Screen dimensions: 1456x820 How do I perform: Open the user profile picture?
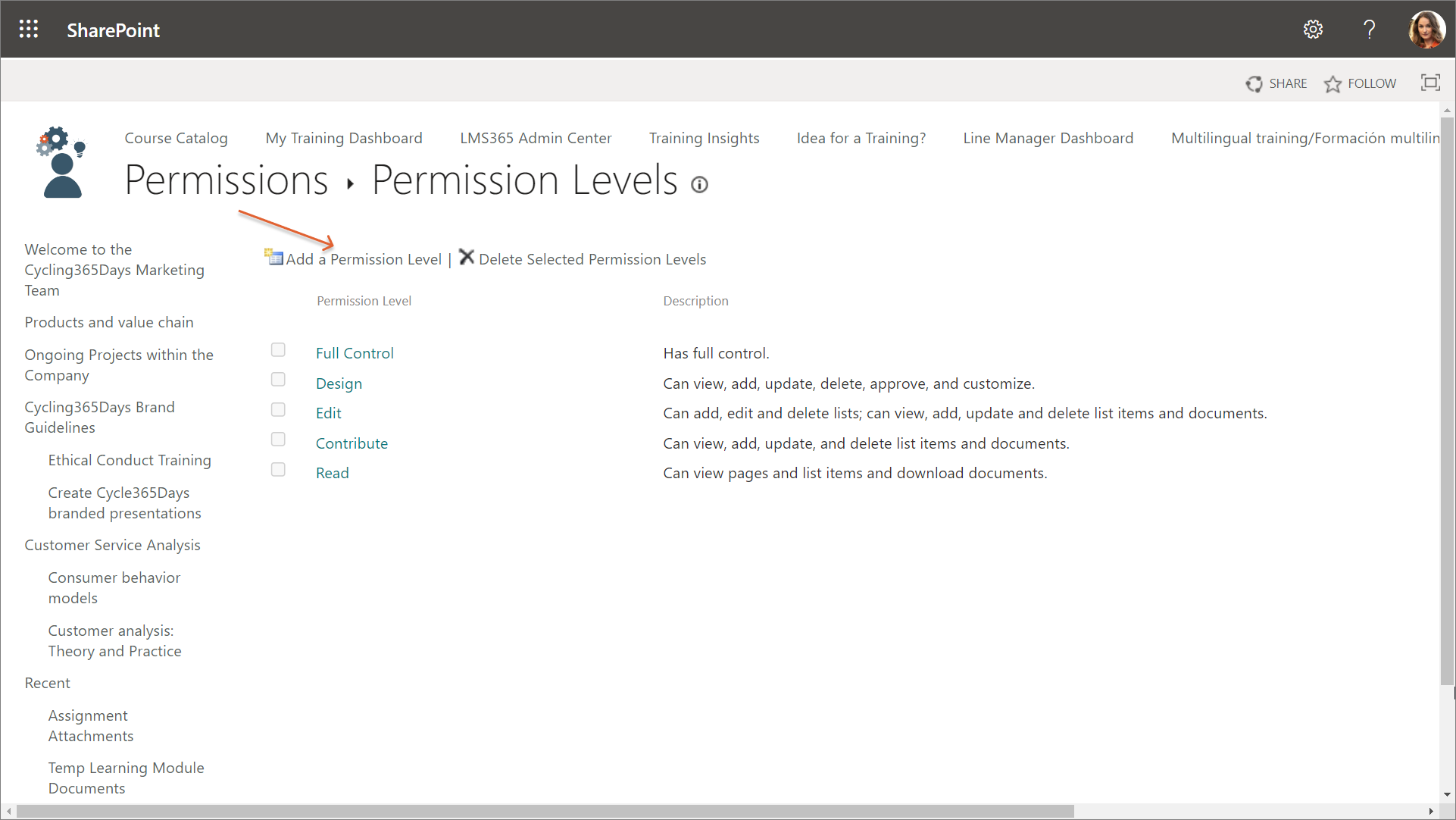[1426, 30]
